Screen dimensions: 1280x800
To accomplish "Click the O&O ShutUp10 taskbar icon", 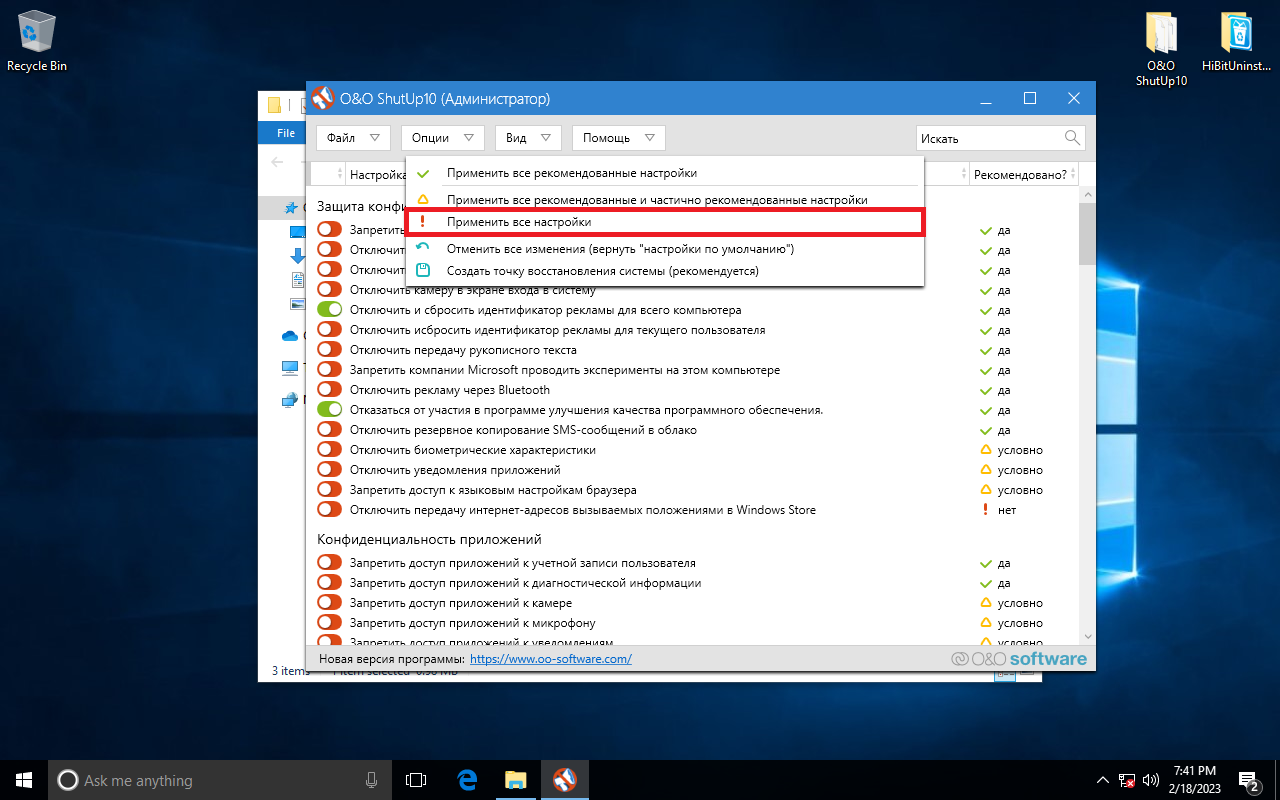I will point(564,780).
